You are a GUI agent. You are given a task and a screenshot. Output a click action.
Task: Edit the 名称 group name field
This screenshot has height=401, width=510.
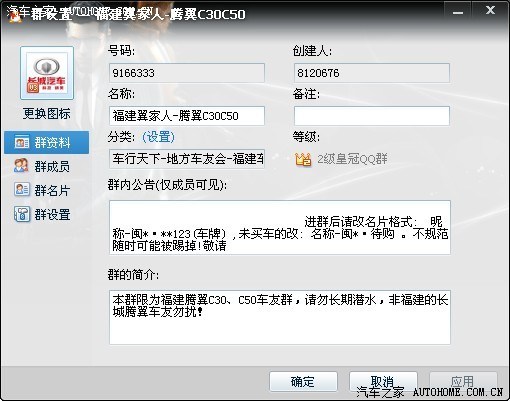[x=187, y=116]
